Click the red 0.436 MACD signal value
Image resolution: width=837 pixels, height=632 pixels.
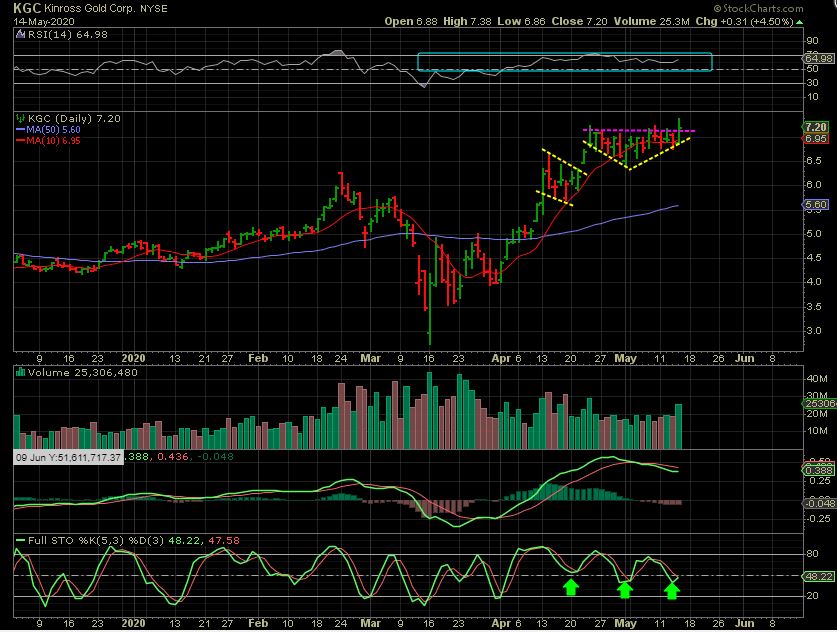(173, 457)
